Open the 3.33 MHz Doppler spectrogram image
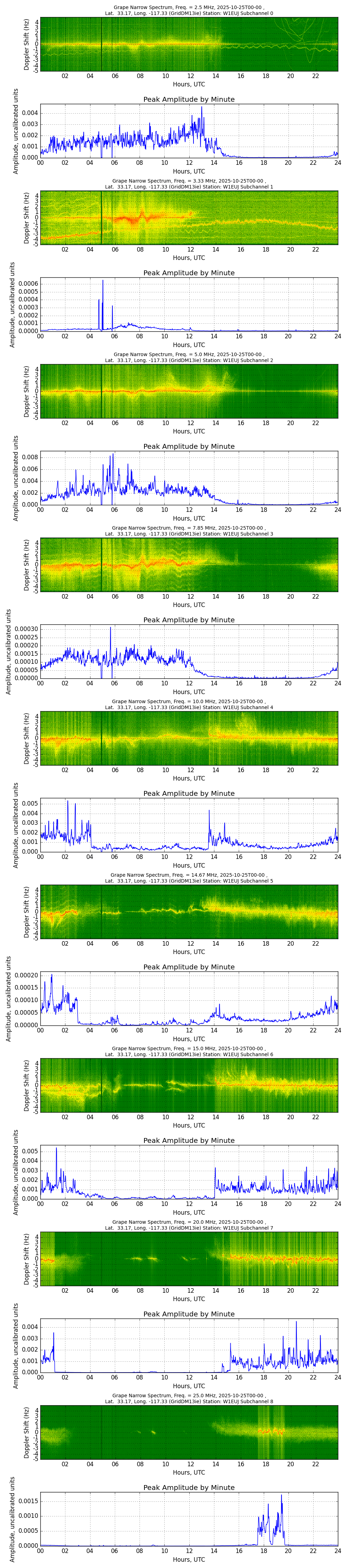348x1568 pixels. 189,217
